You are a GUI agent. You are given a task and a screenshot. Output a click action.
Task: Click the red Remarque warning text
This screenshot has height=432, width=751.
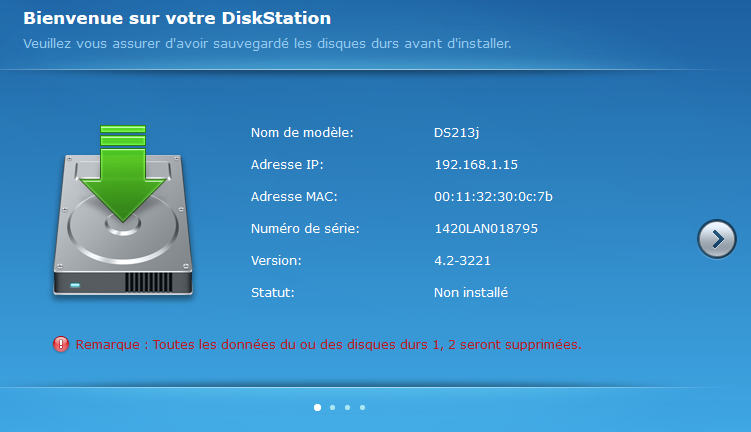[x=329, y=344]
